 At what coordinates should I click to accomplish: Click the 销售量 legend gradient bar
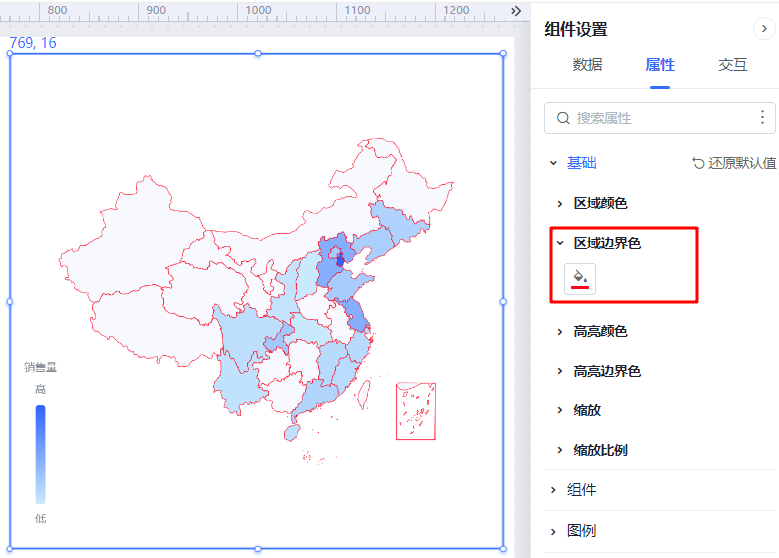pos(41,454)
